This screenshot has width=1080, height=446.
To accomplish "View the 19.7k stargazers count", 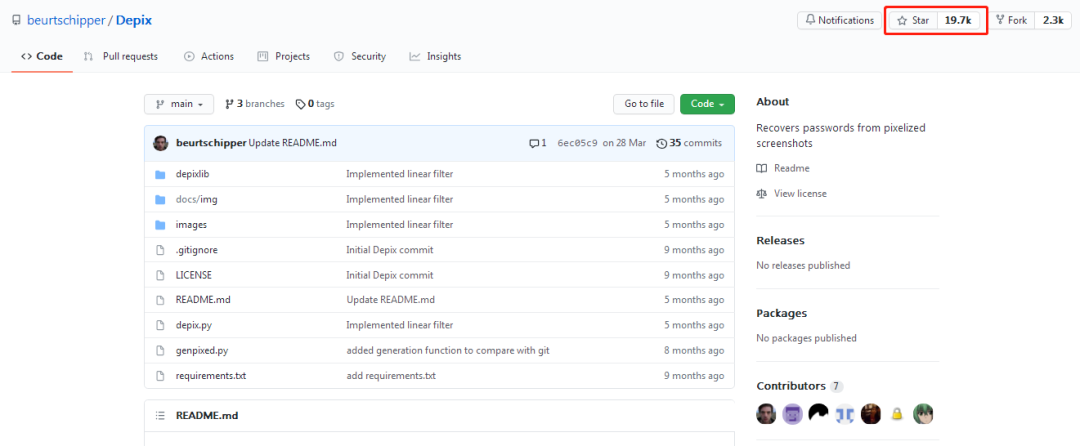I will [x=958, y=21].
